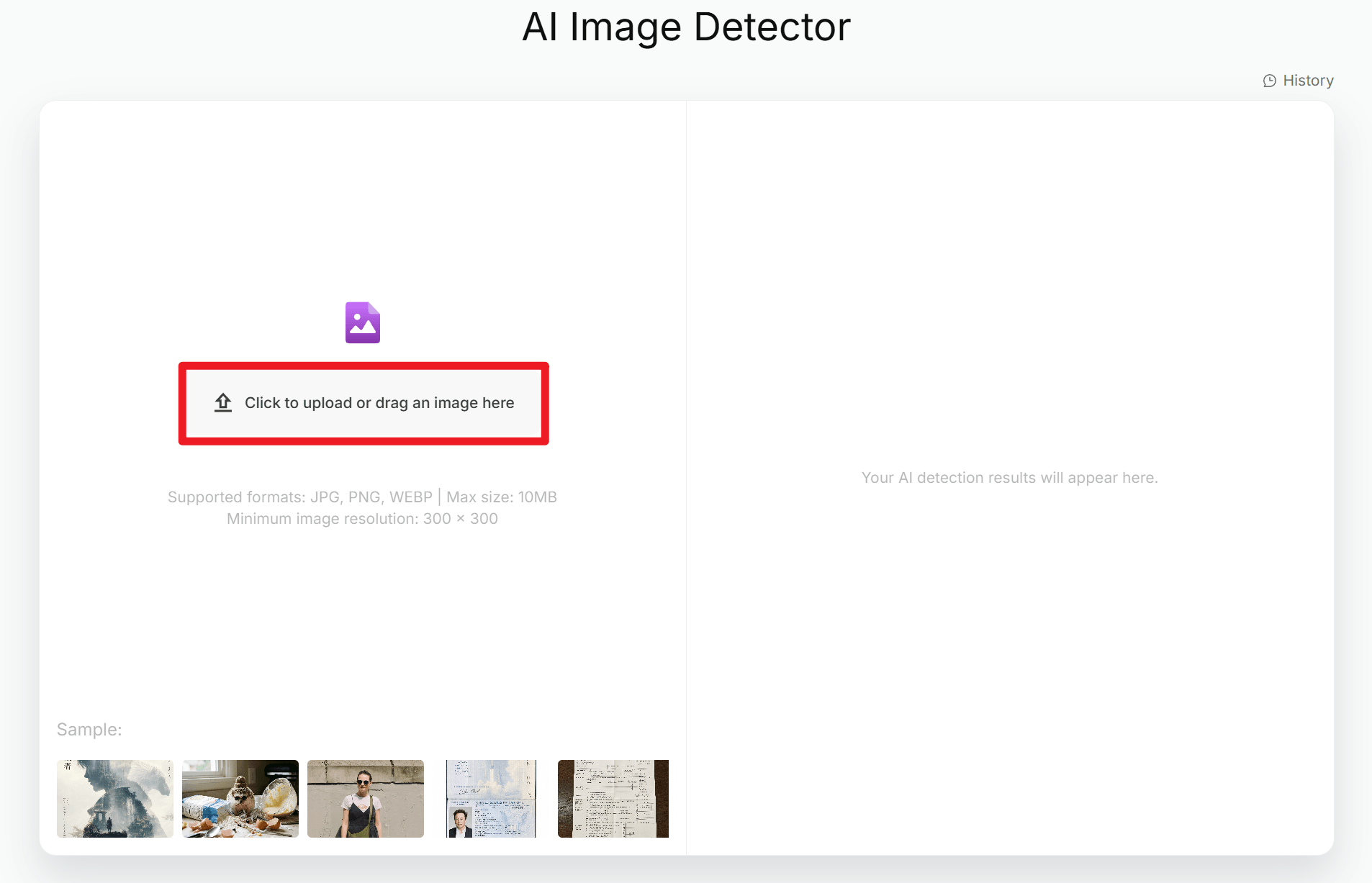Click the purple image file icon
The width and height of the screenshot is (1372, 883).
(x=363, y=322)
